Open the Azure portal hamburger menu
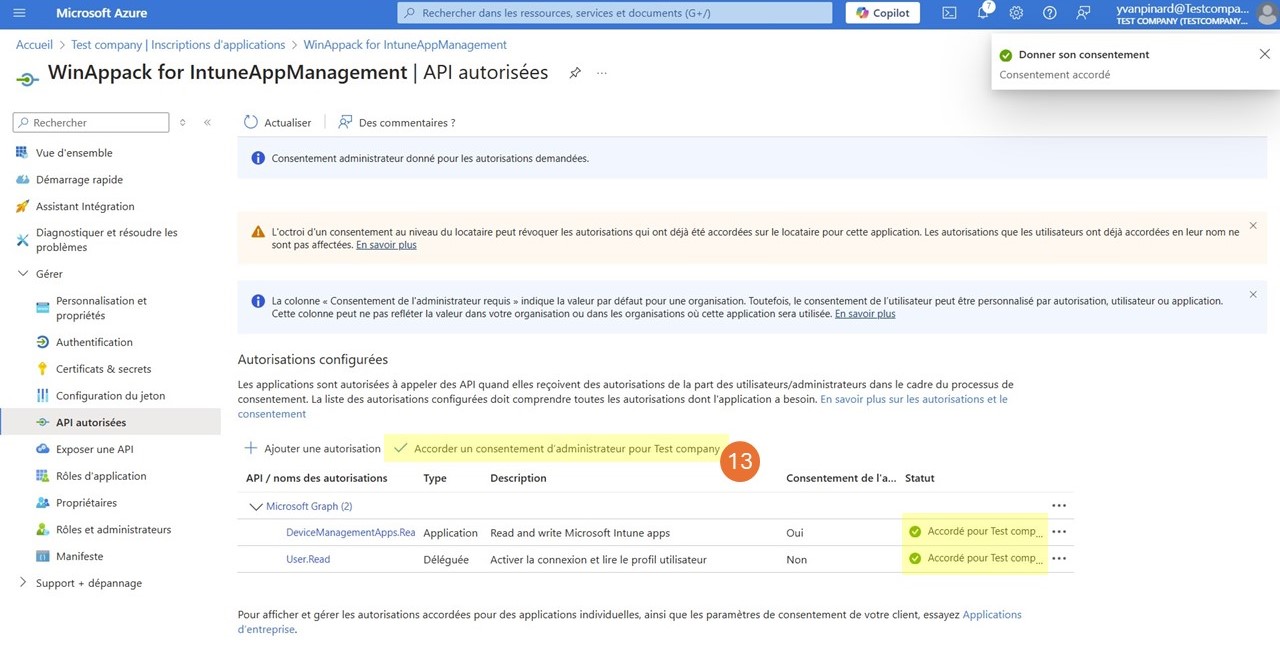Viewport: 1280px width, 646px height. tap(19, 13)
